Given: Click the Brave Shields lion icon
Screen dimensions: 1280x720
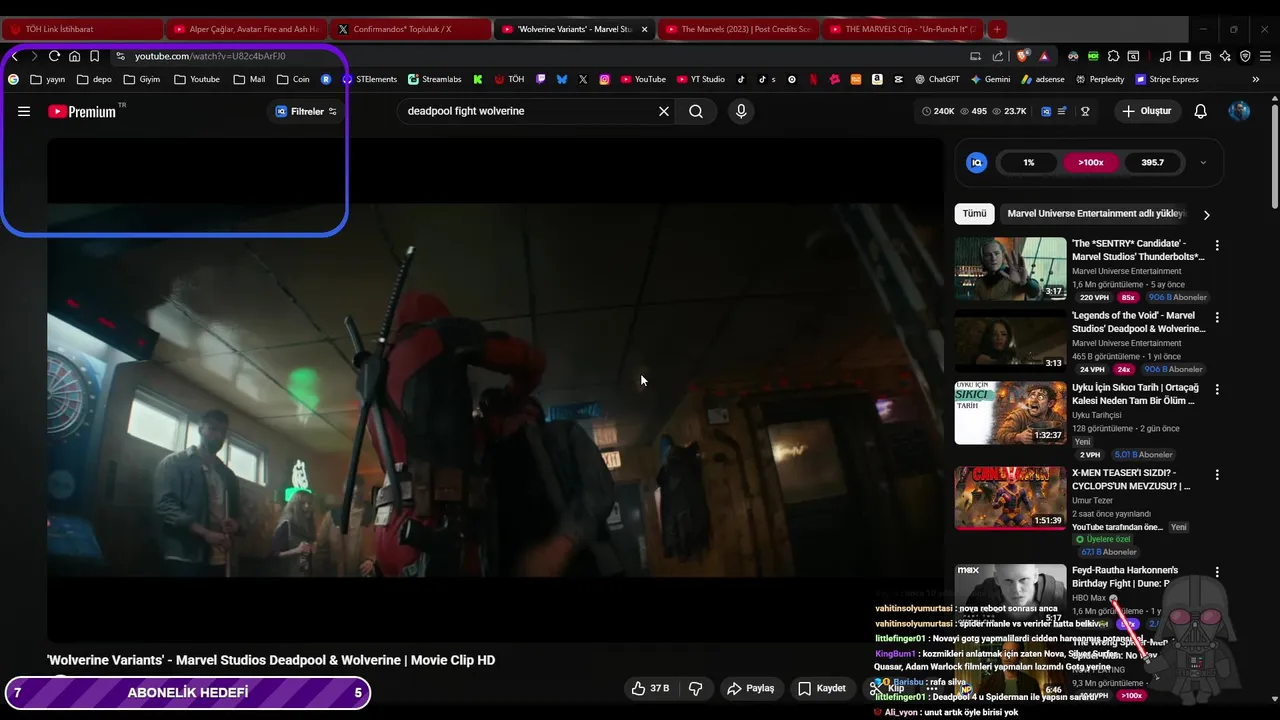Looking at the screenshot, I should [1021, 56].
